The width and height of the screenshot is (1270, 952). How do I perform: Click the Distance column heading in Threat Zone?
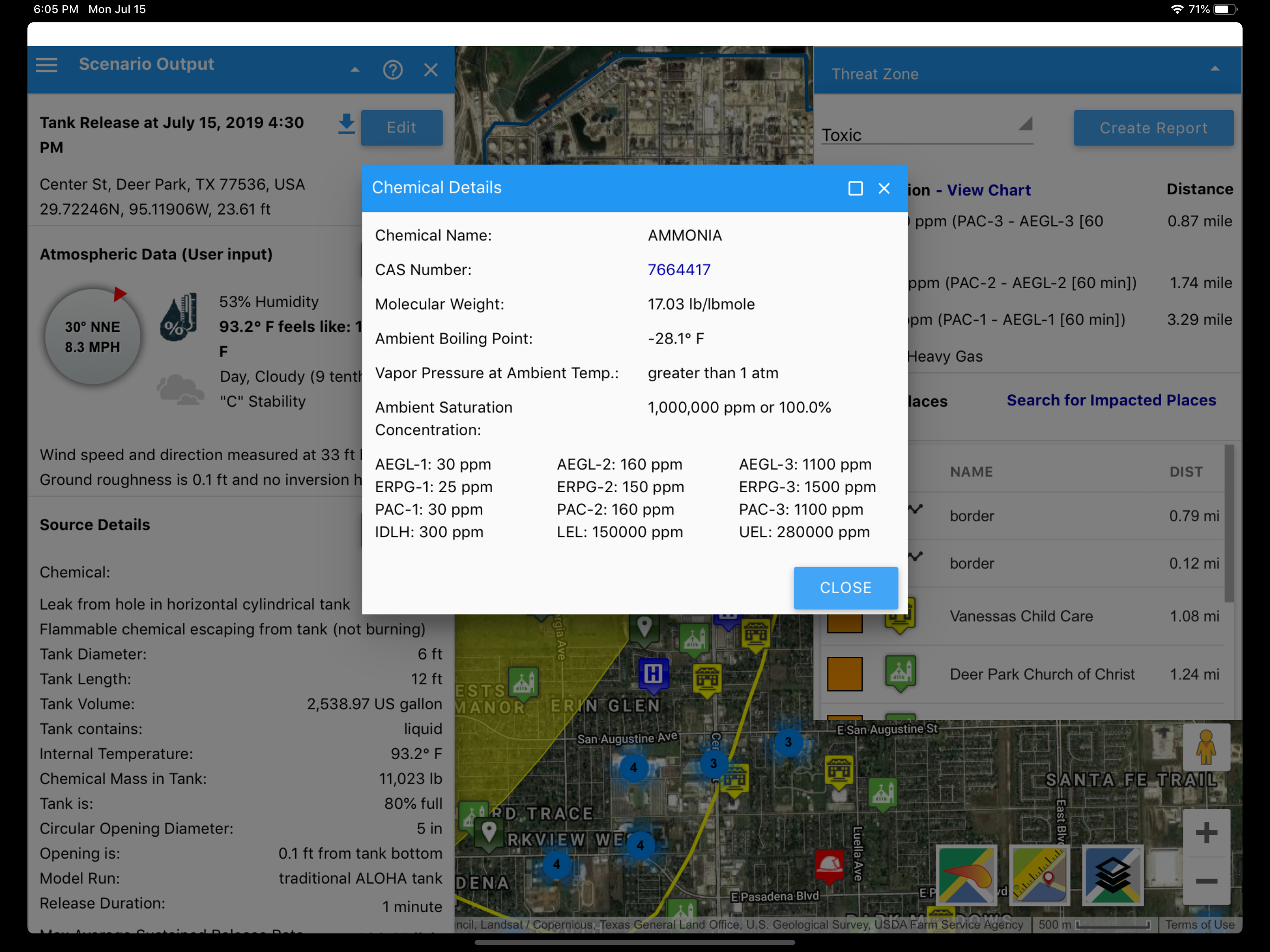tap(1199, 189)
